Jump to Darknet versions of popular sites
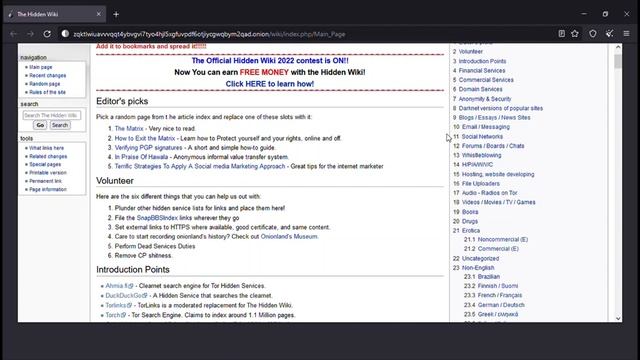Image resolution: width=640 pixels, height=360 pixels. tap(501, 109)
